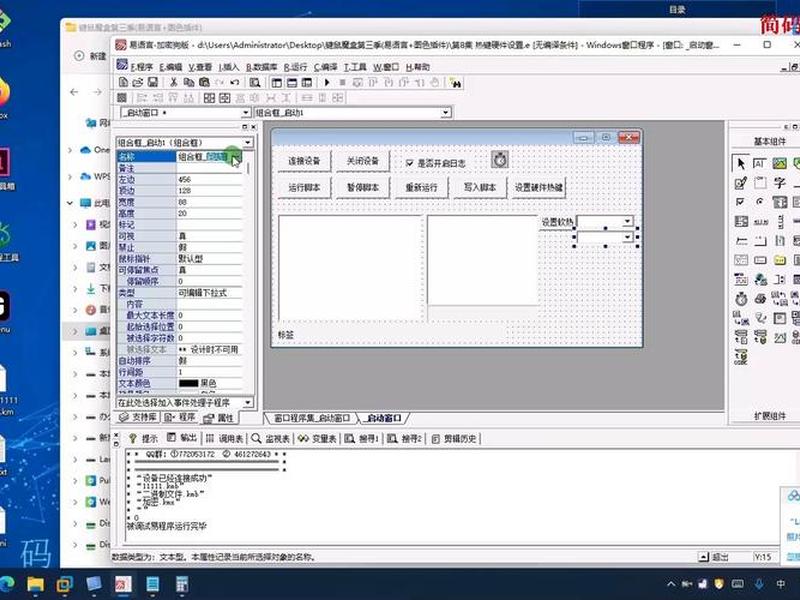This screenshot has height=600, width=800.
Task: Select the AI edit box component icon
Action: coord(760,163)
